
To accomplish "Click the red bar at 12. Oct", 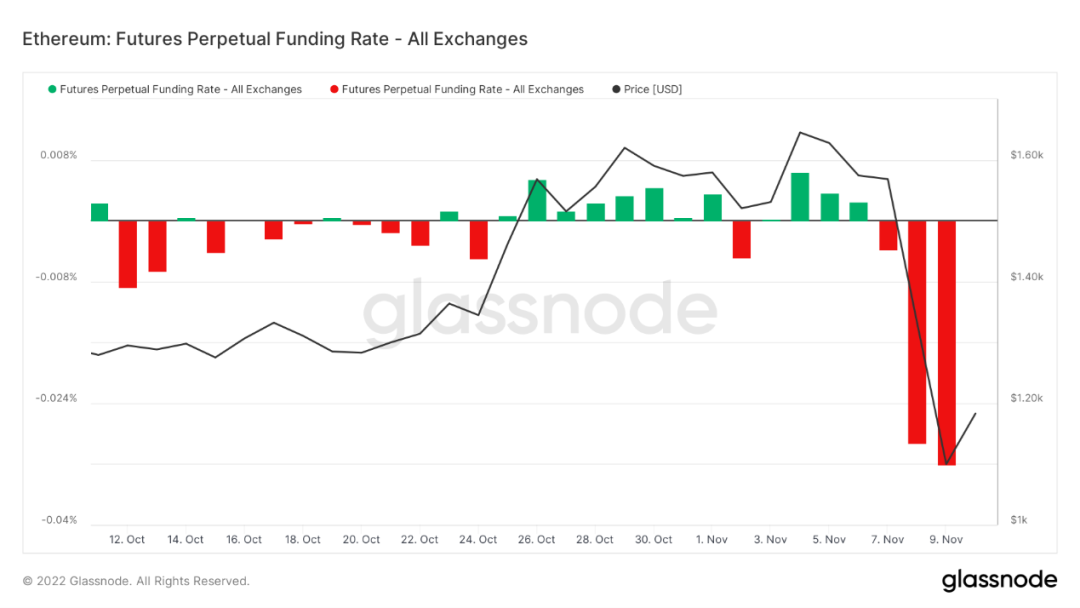I will click(128, 254).
